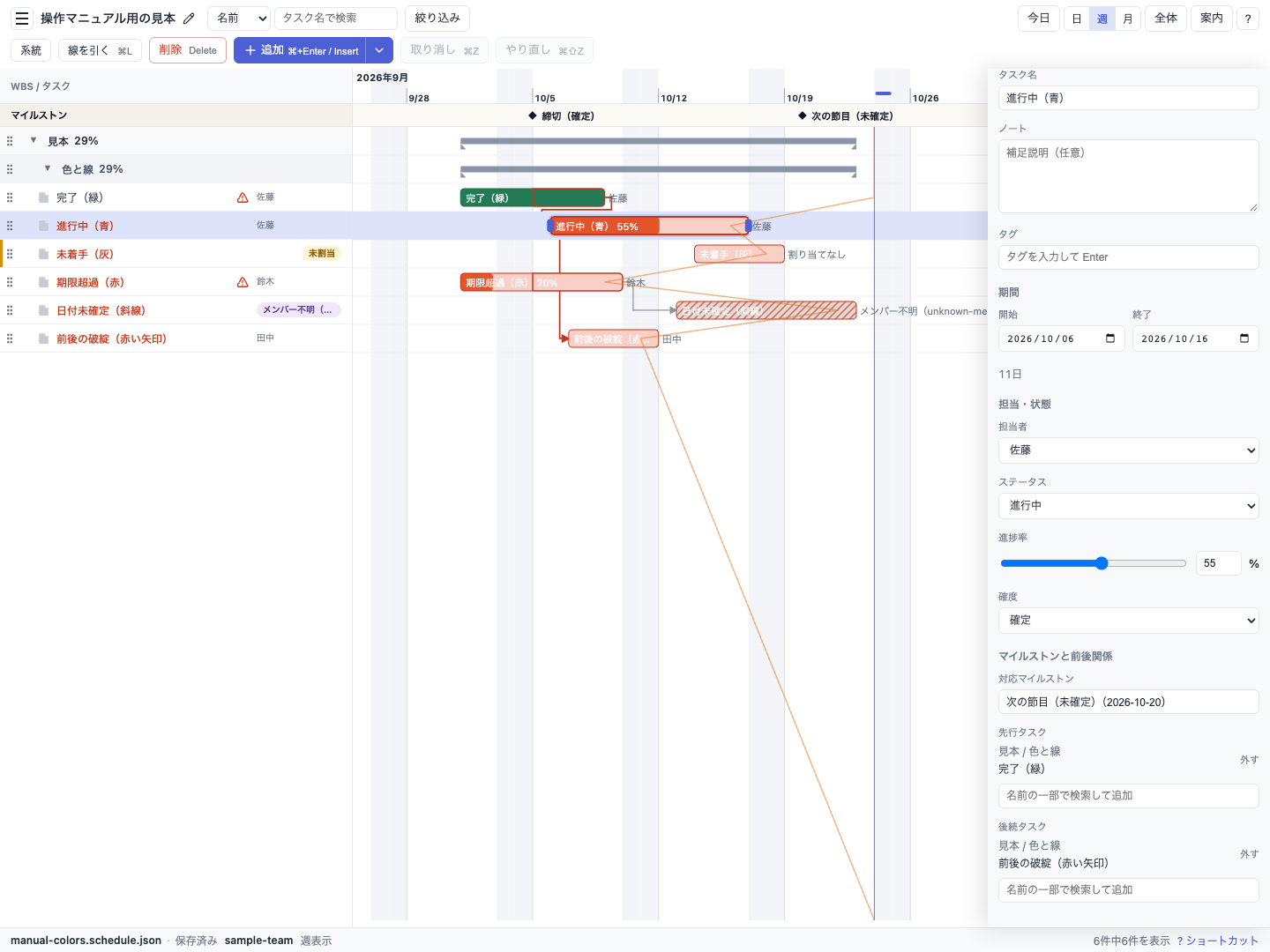The width and height of the screenshot is (1270, 952).
Task: Grab the drag handle of 未着手（灰） row
Action: coord(10,254)
